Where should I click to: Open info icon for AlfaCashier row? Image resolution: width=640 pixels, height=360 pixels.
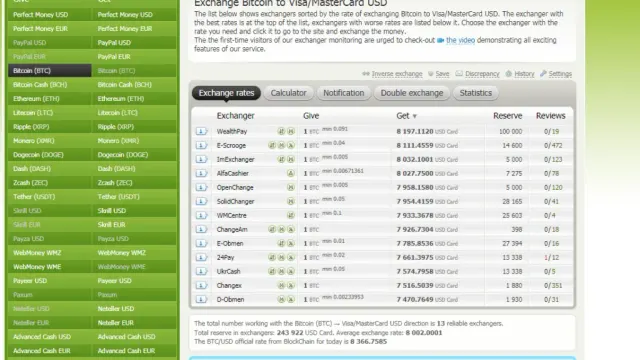[201, 173]
